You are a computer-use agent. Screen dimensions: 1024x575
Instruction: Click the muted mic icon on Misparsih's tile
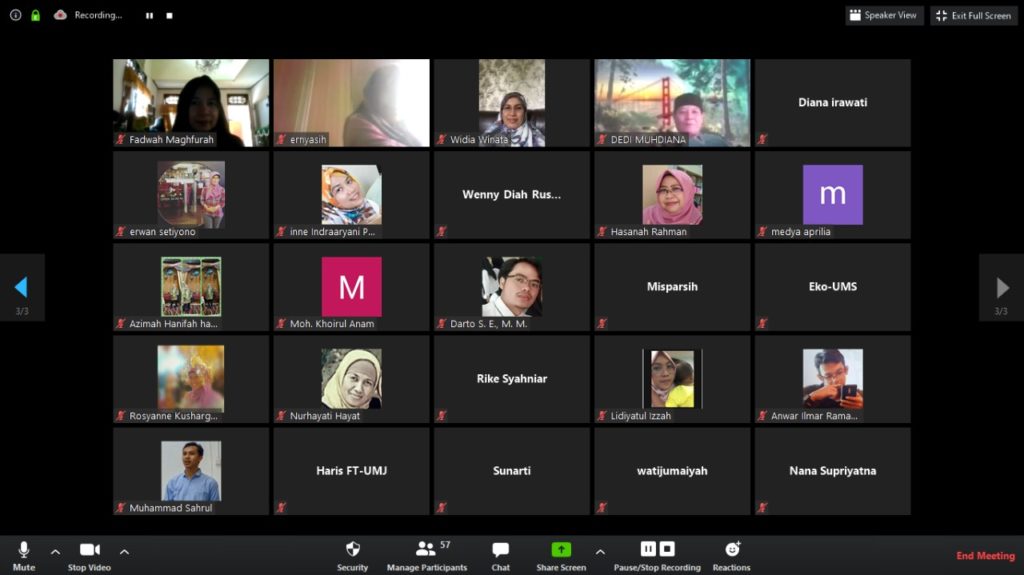click(601, 323)
